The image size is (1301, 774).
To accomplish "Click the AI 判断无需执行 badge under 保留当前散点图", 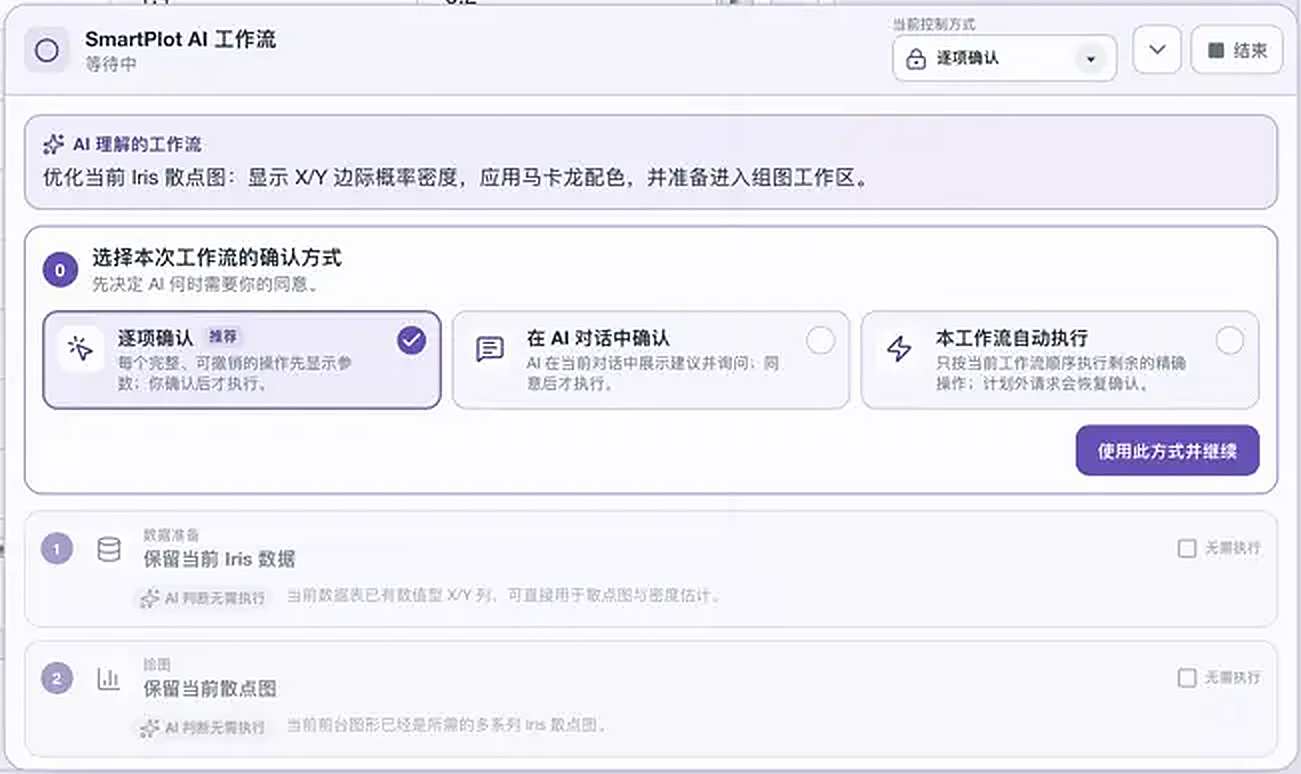I will point(203,727).
